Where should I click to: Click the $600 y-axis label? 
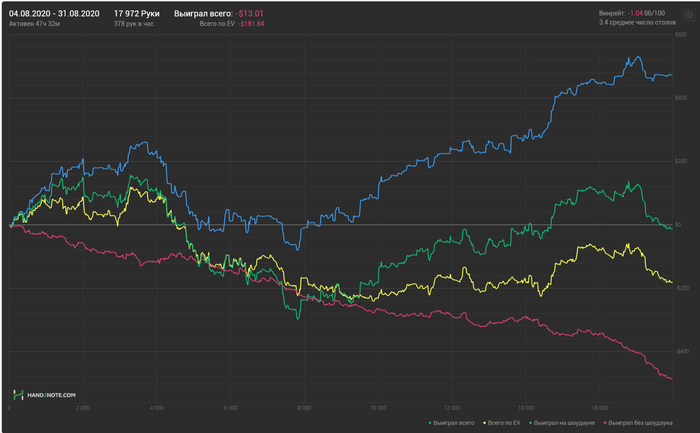click(x=681, y=35)
